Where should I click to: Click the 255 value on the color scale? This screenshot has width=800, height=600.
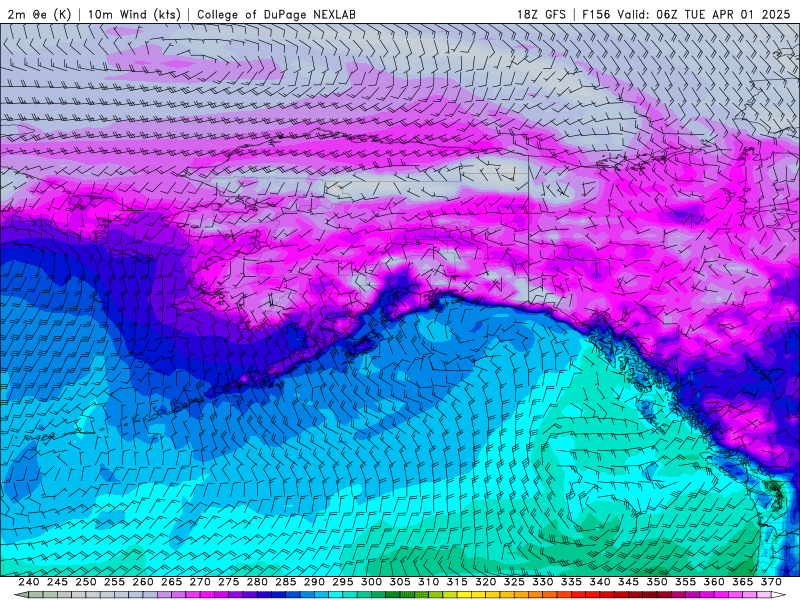pos(114,582)
